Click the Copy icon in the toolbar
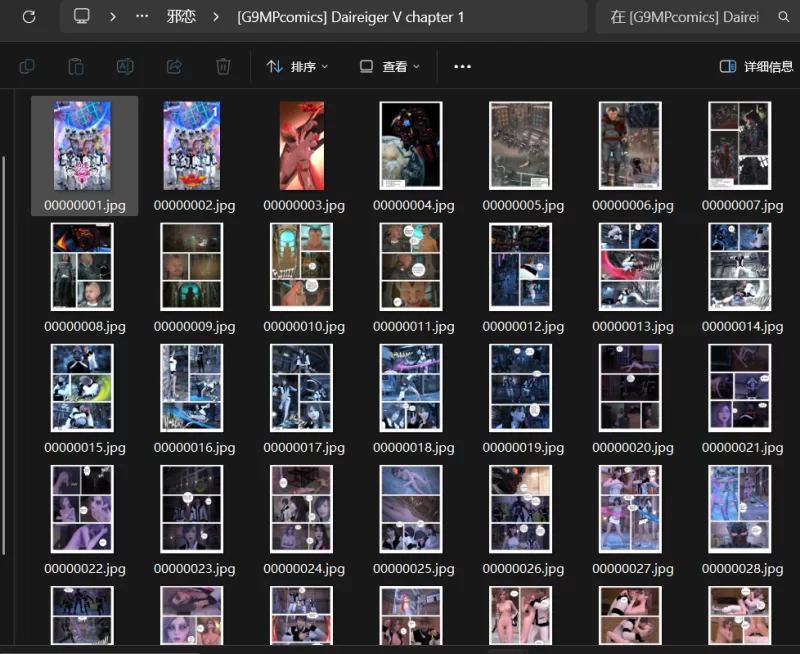Image resolution: width=800 pixels, height=654 pixels. (27, 66)
